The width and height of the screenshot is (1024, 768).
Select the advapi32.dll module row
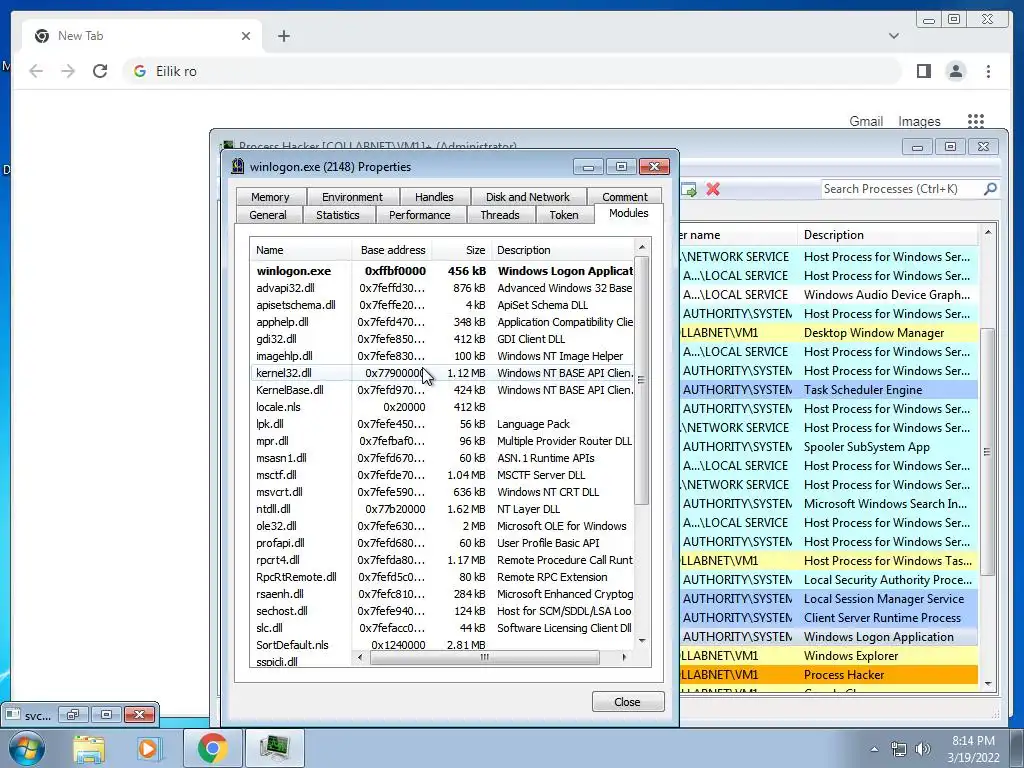pos(442,288)
